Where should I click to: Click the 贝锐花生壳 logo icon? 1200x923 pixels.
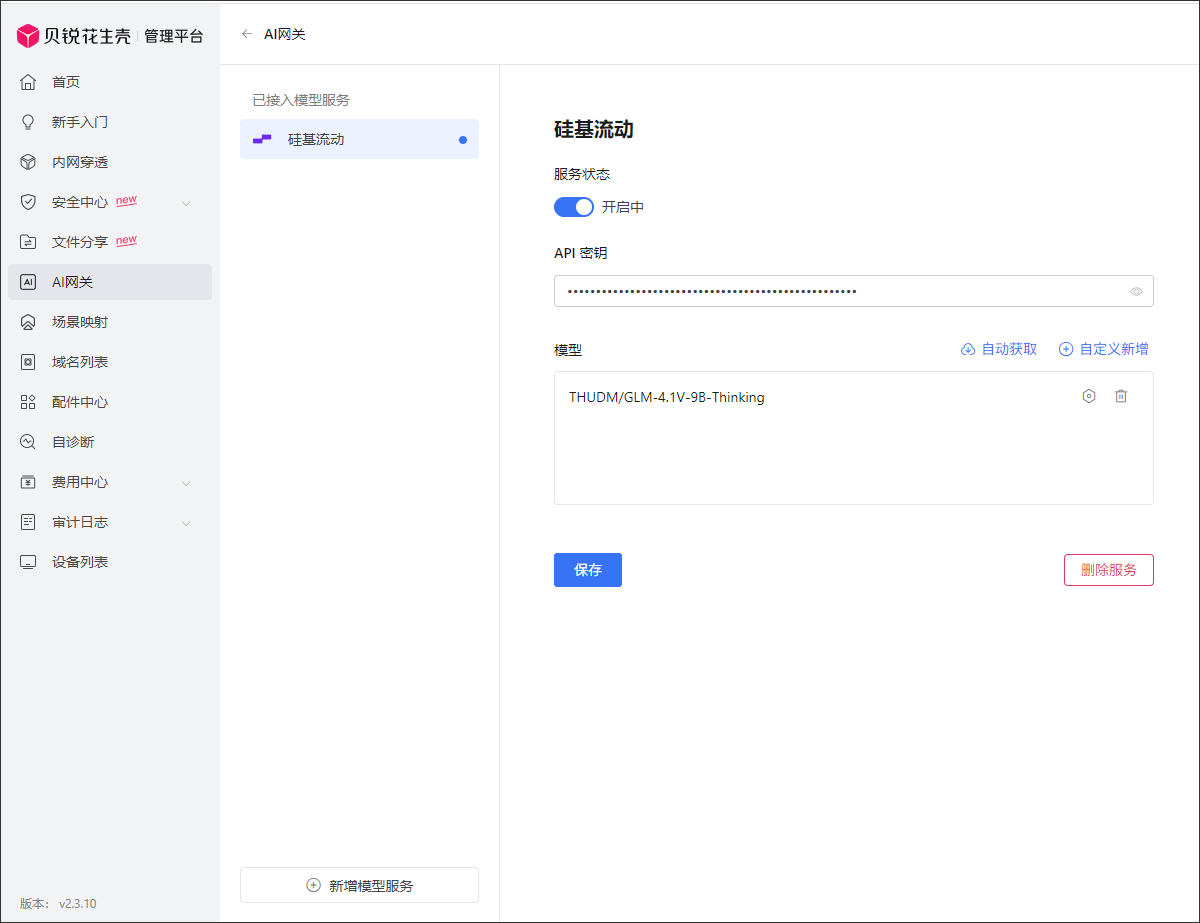[28, 36]
